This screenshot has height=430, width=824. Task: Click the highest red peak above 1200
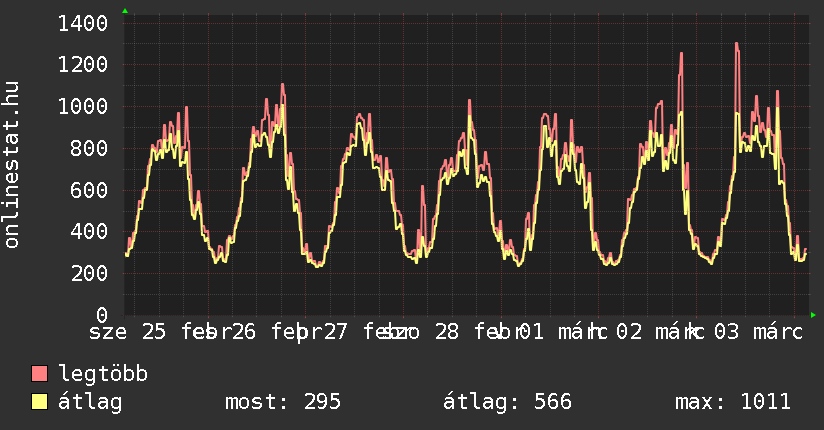click(736, 44)
